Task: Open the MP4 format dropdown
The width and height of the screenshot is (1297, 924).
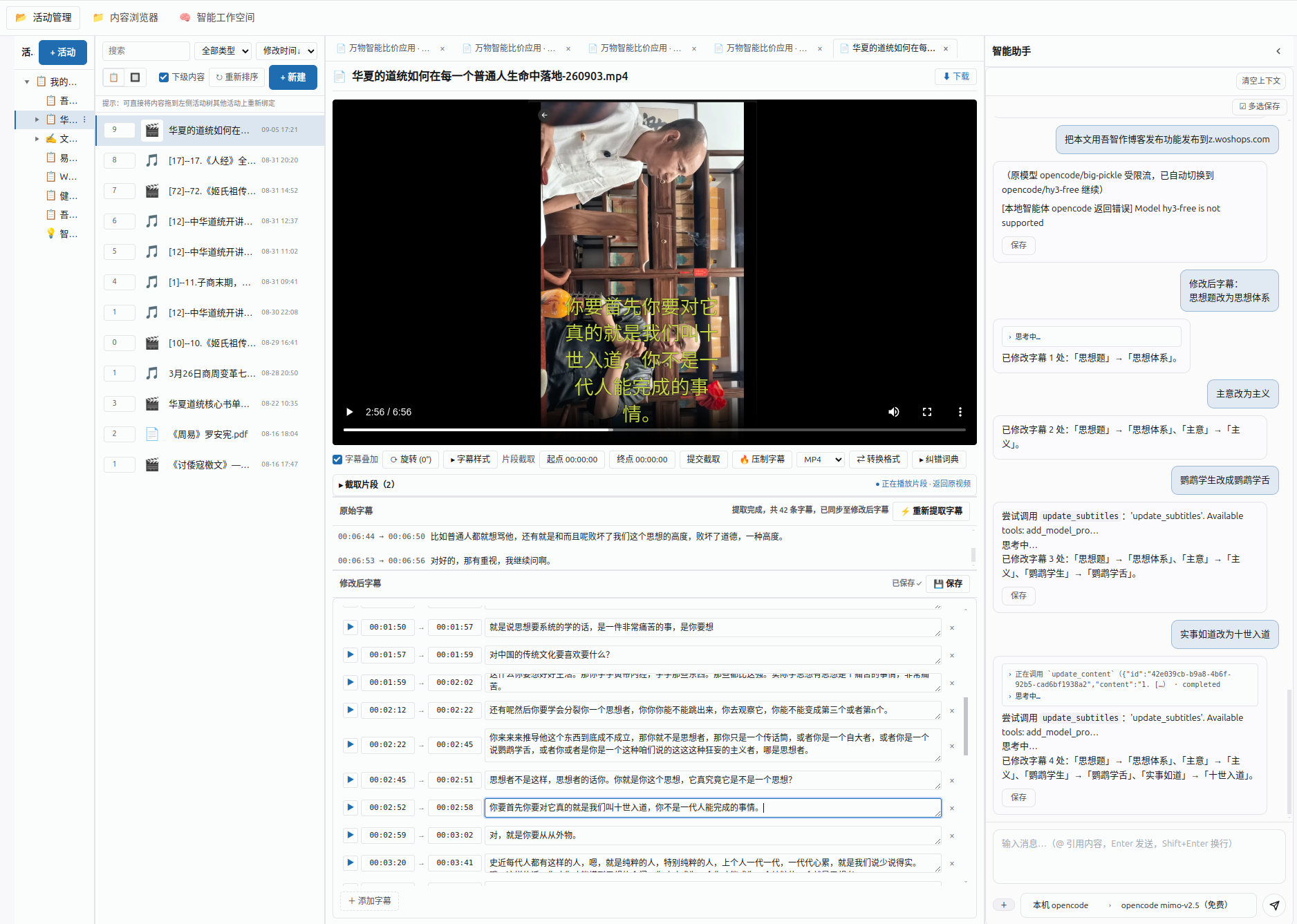Action: tap(821, 460)
